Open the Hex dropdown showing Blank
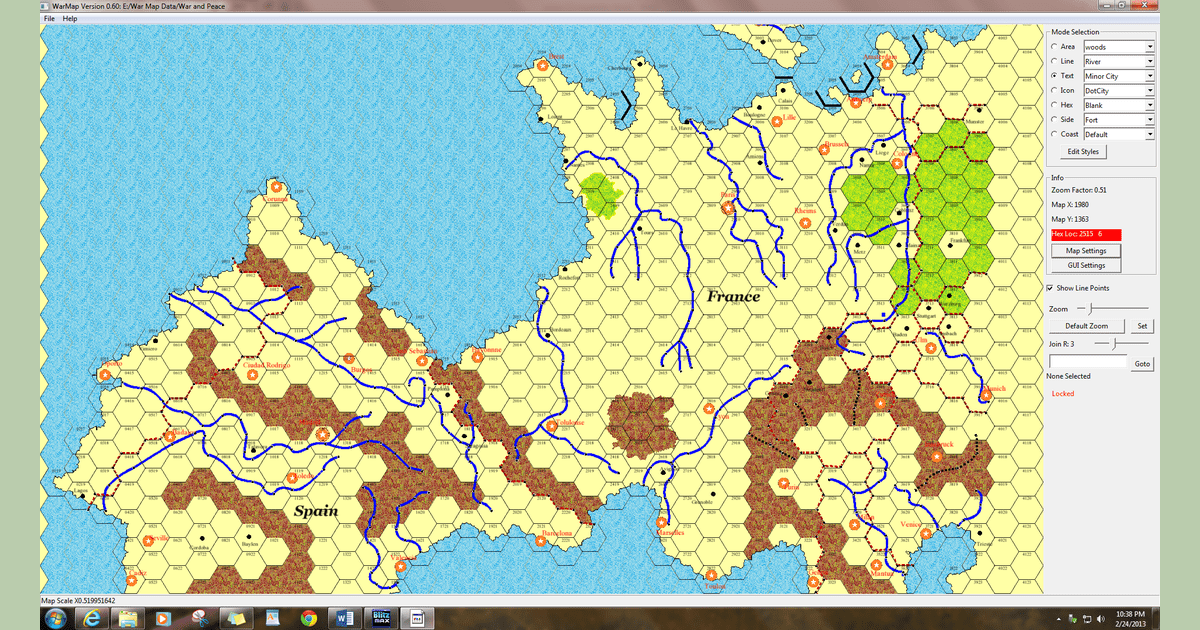The width and height of the screenshot is (1200, 630). point(1119,105)
